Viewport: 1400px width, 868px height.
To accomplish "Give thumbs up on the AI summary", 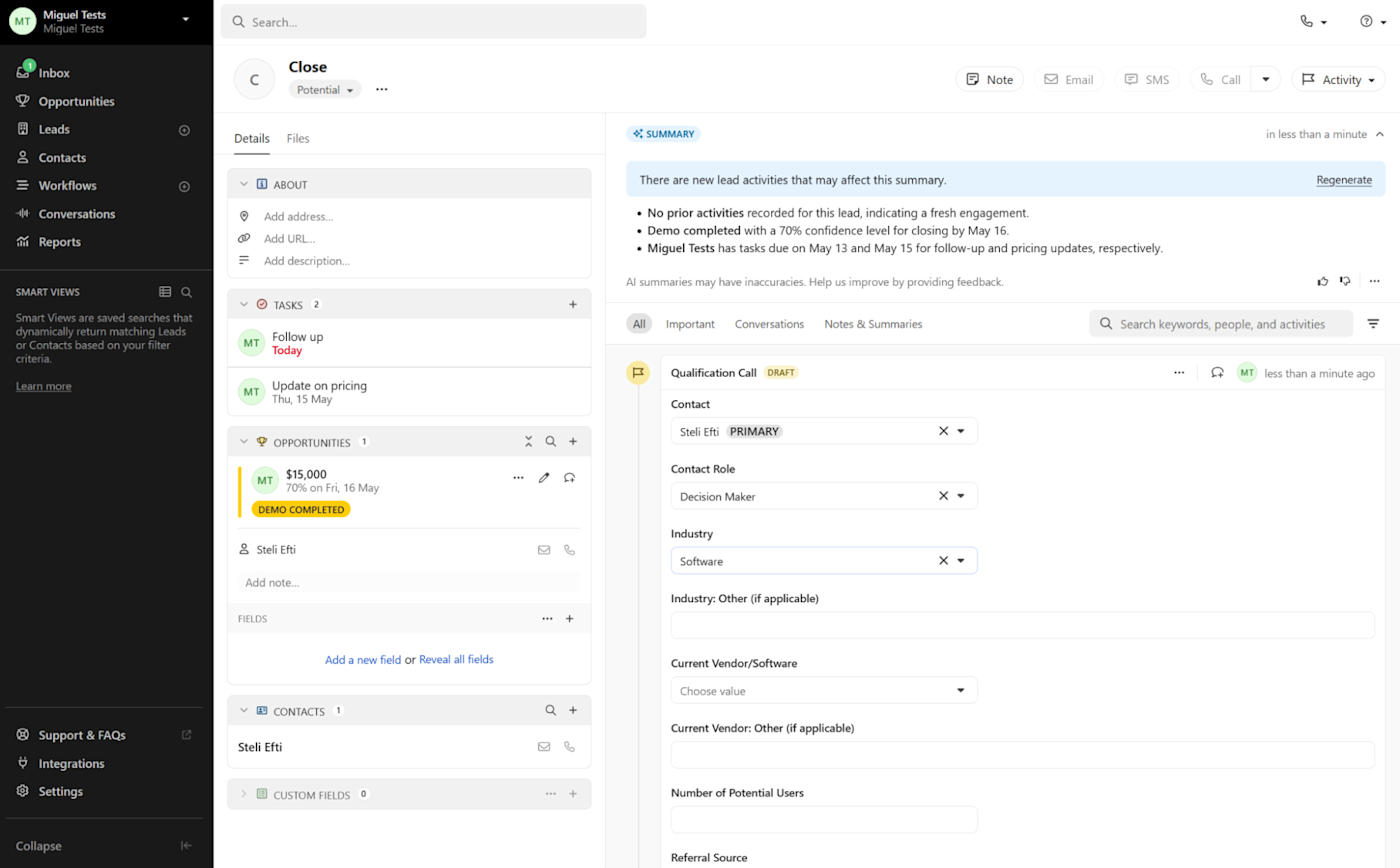I will pyautogui.click(x=1323, y=282).
